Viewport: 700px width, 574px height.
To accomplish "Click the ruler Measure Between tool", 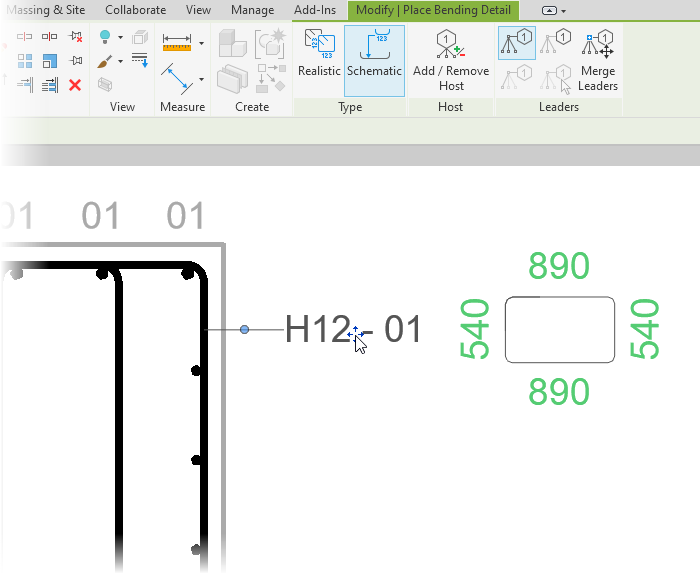I will pyautogui.click(x=177, y=43).
